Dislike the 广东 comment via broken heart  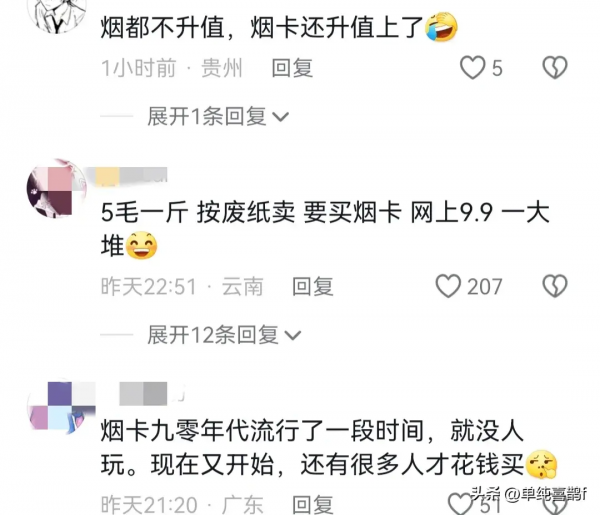[554, 506]
